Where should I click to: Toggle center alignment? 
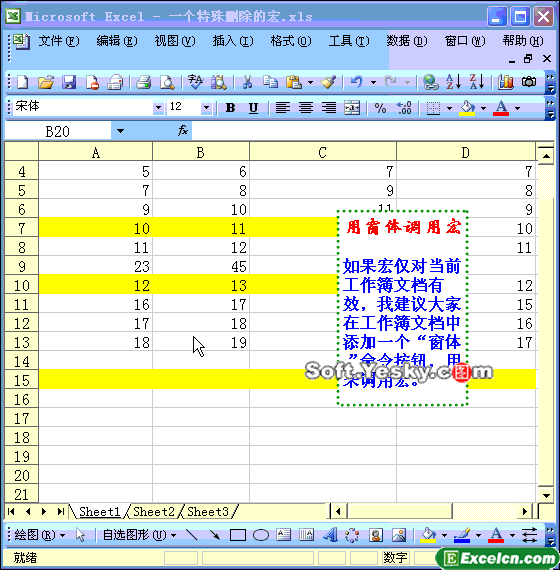[x=306, y=108]
